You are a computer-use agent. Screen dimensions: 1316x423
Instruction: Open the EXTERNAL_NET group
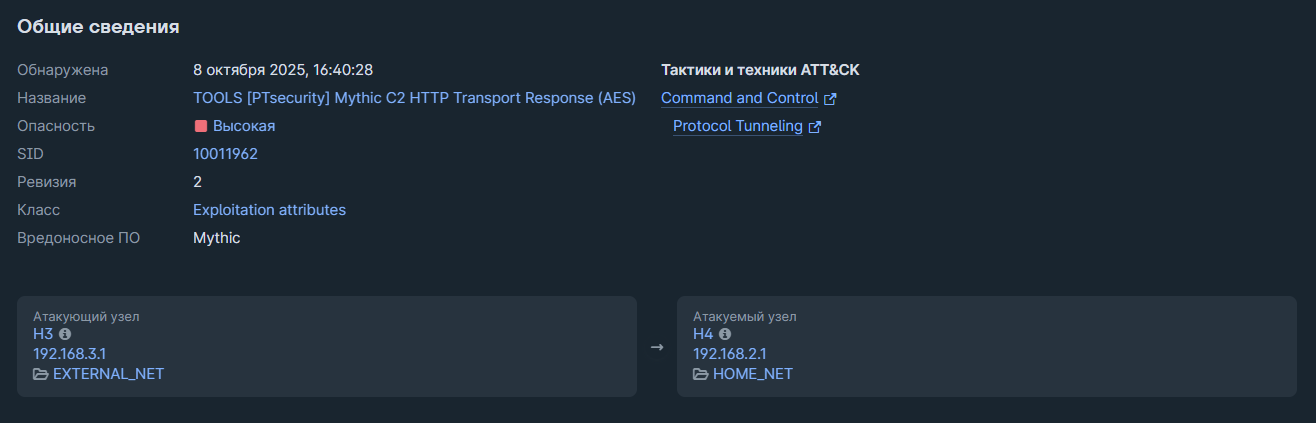pos(108,374)
